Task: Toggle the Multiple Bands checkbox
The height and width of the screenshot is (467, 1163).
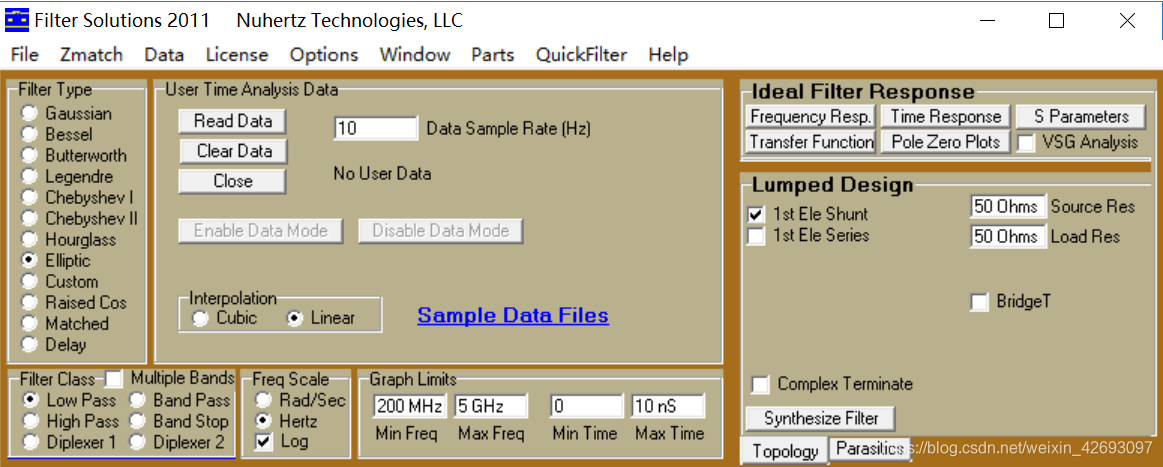Action: [x=113, y=379]
